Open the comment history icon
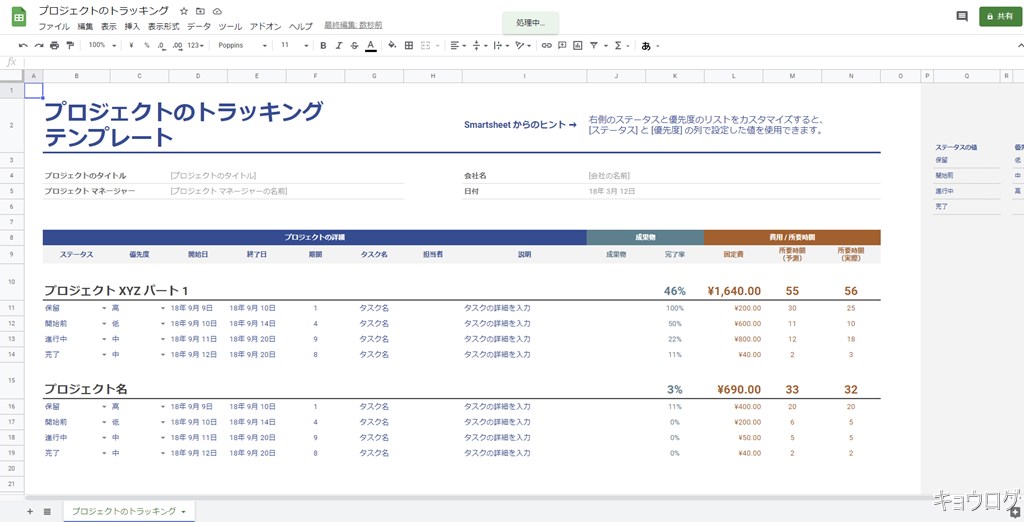 click(961, 16)
